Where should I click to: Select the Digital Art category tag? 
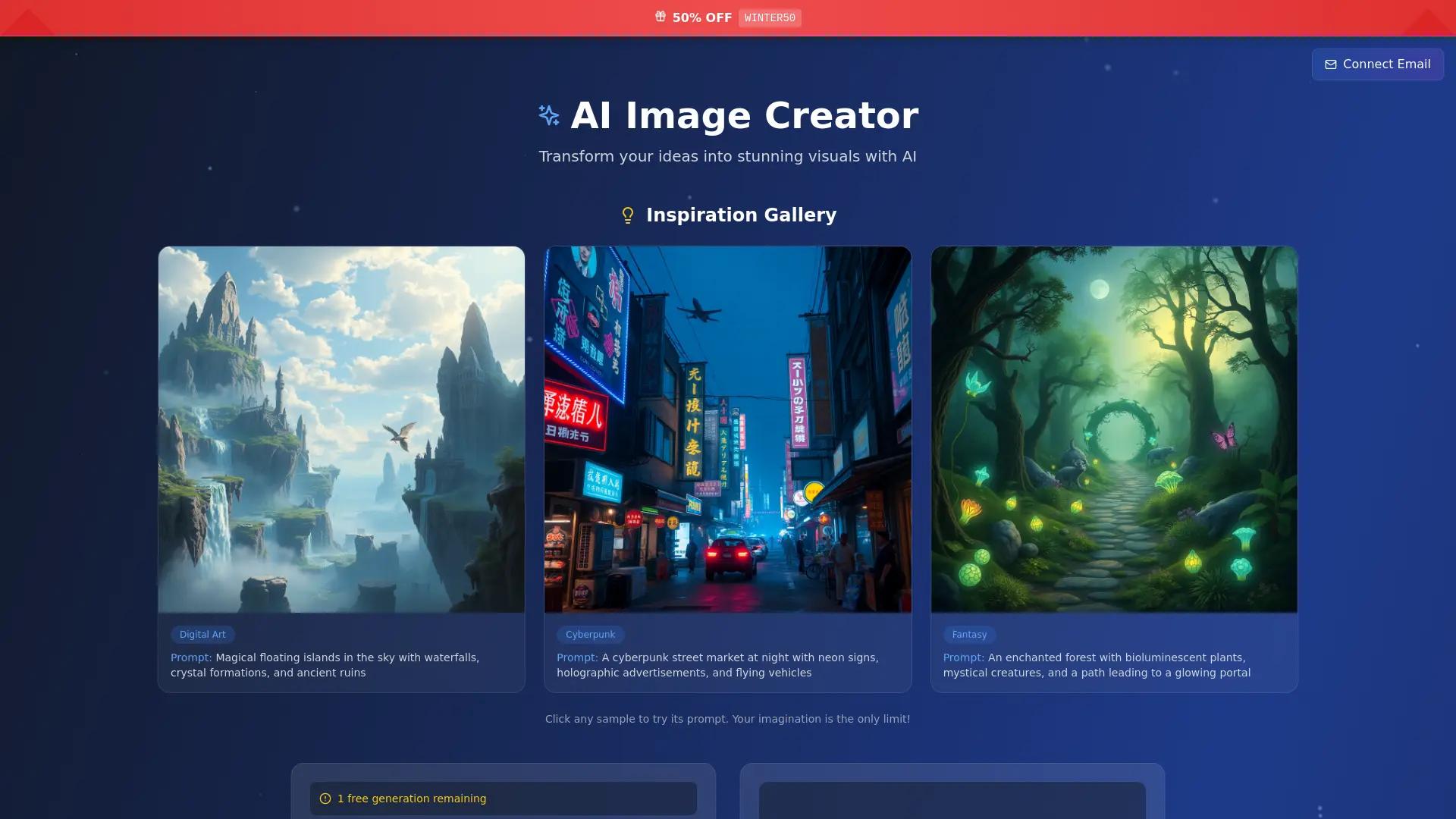tap(202, 635)
